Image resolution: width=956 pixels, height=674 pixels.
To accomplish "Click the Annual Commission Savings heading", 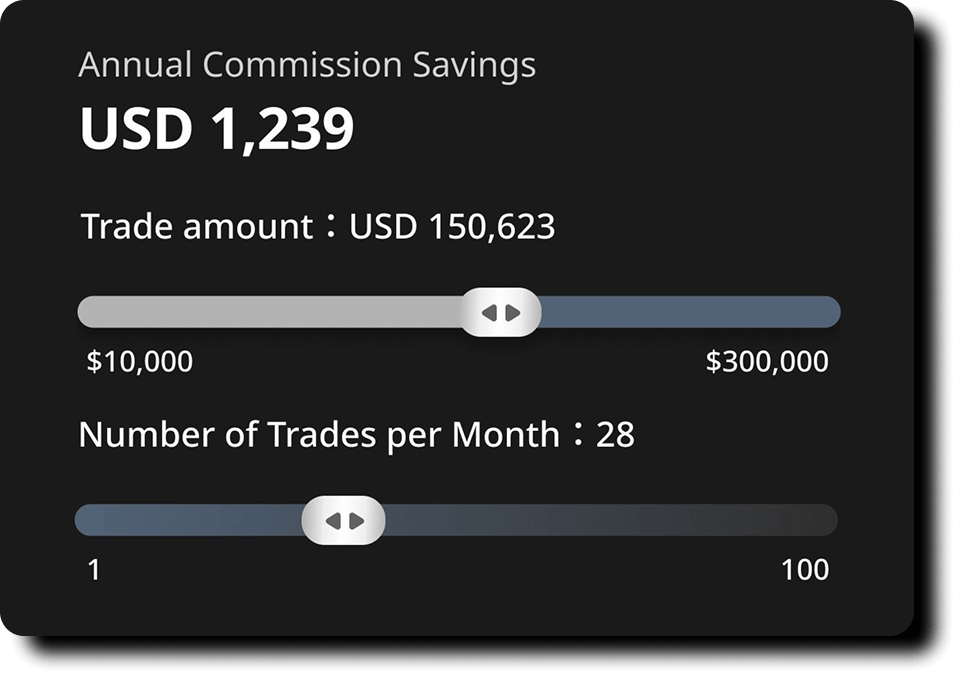I will point(307,66).
